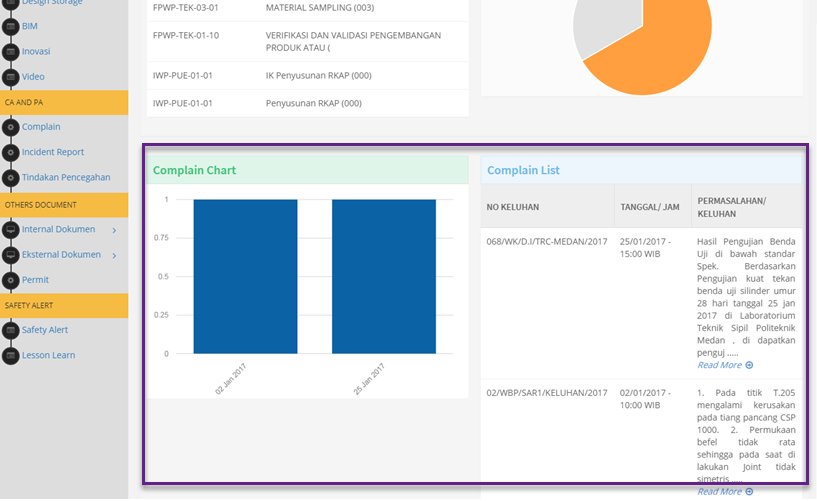Image resolution: width=817 pixels, height=501 pixels.
Task: Read more on the WBP/SAR1 complaint
Action: 725,492
